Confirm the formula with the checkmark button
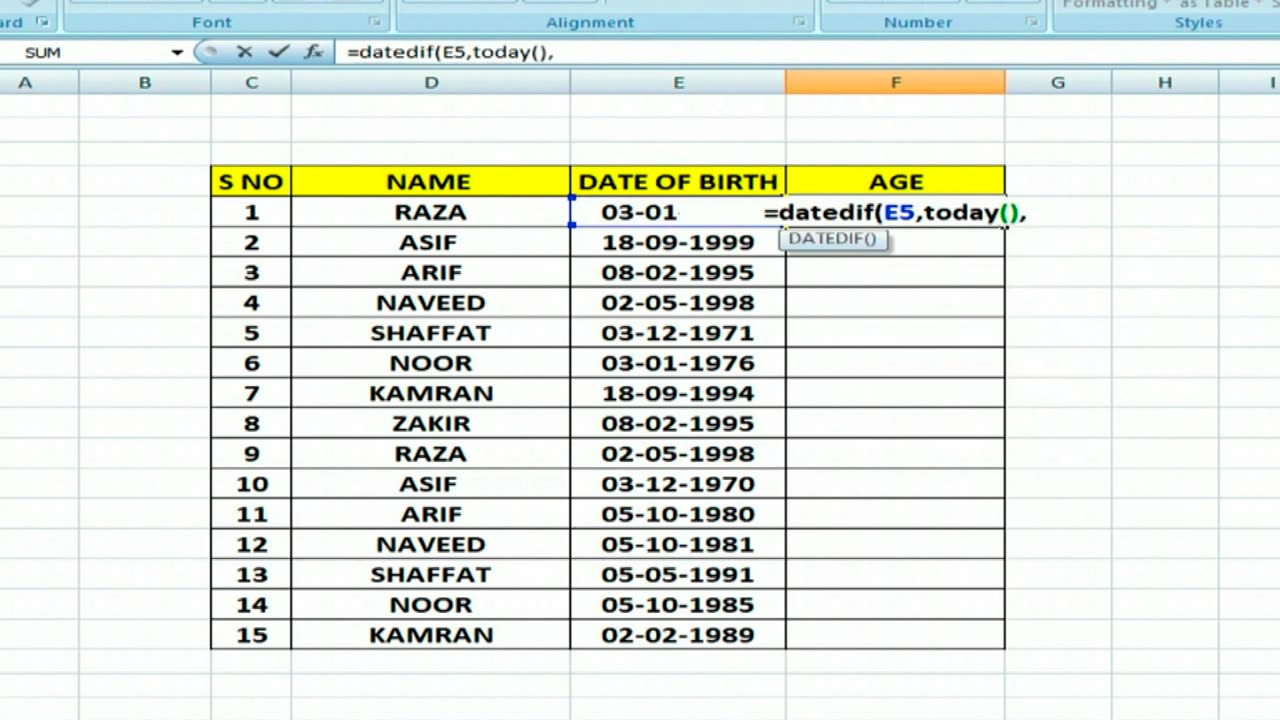Viewport: 1280px width, 720px height. [278, 52]
